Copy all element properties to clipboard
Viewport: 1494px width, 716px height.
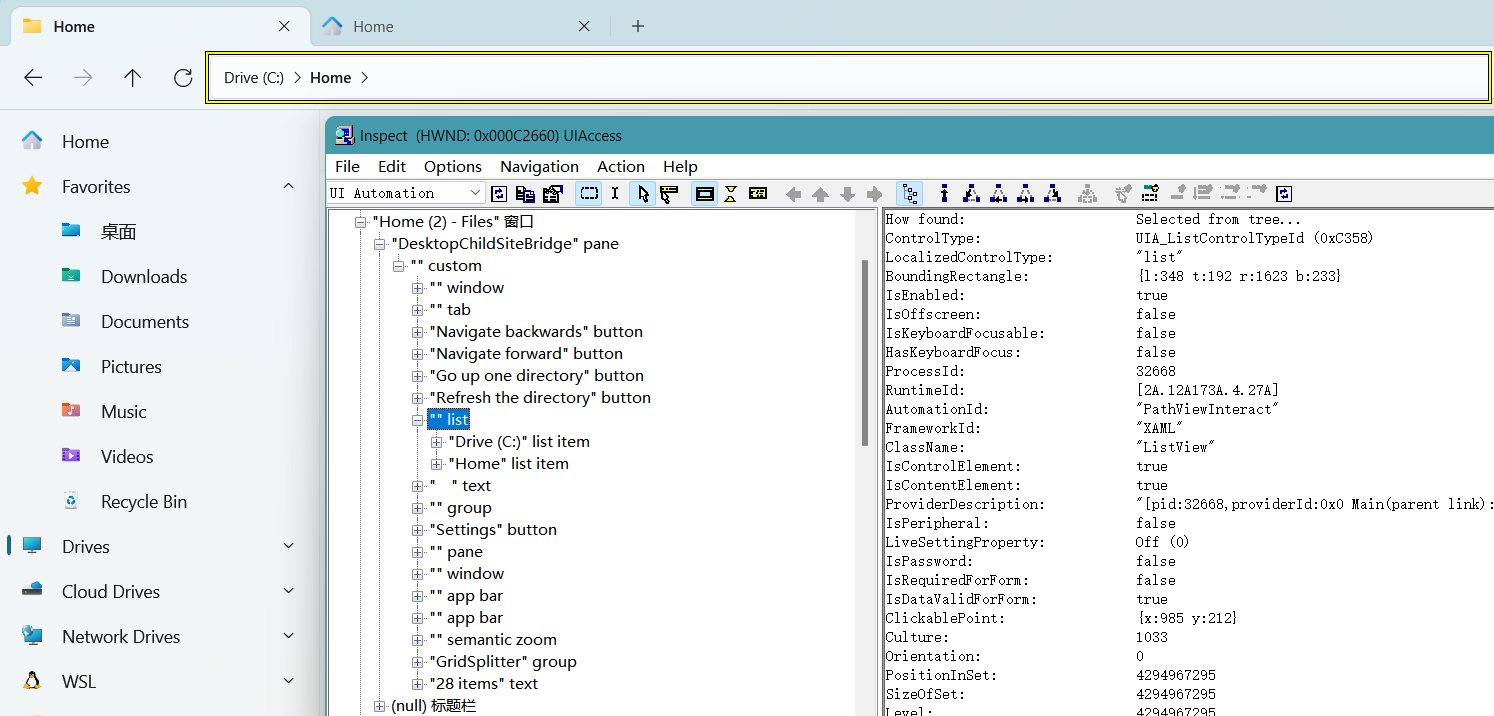[525, 193]
